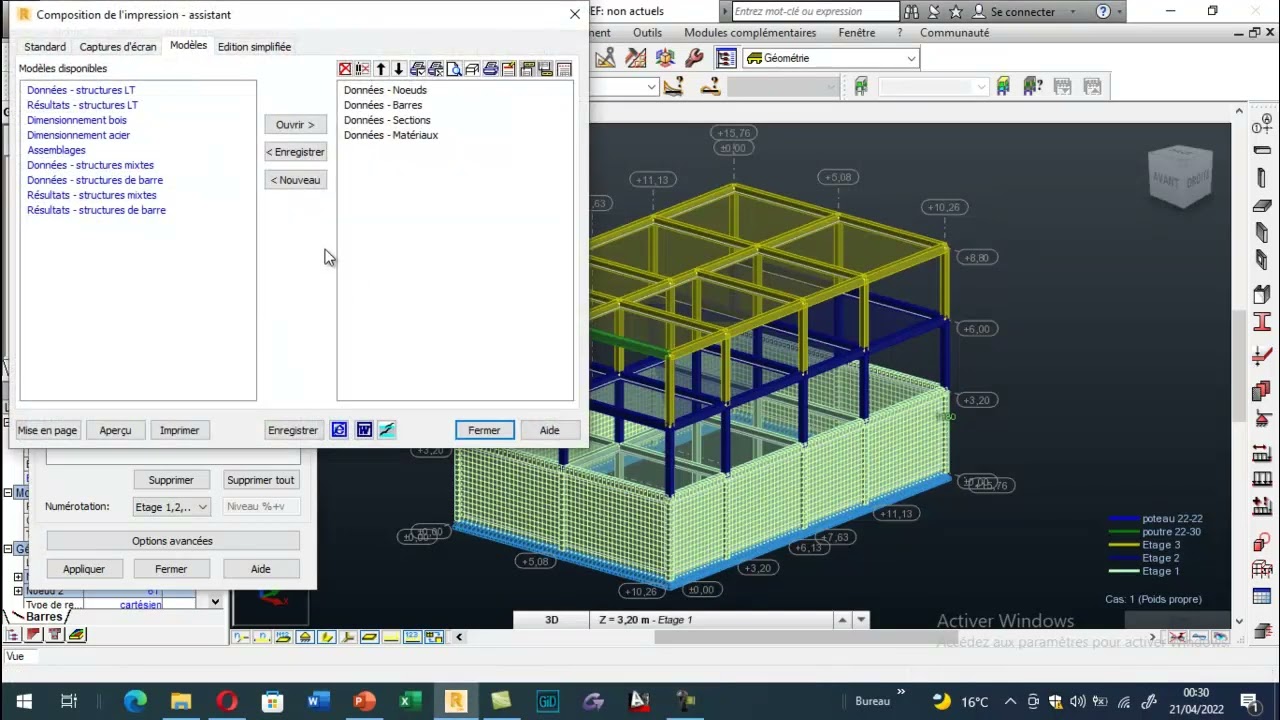The width and height of the screenshot is (1280, 720).
Task: Click the wrench tools icon in main toolbar
Action: (x=694, y=58)
